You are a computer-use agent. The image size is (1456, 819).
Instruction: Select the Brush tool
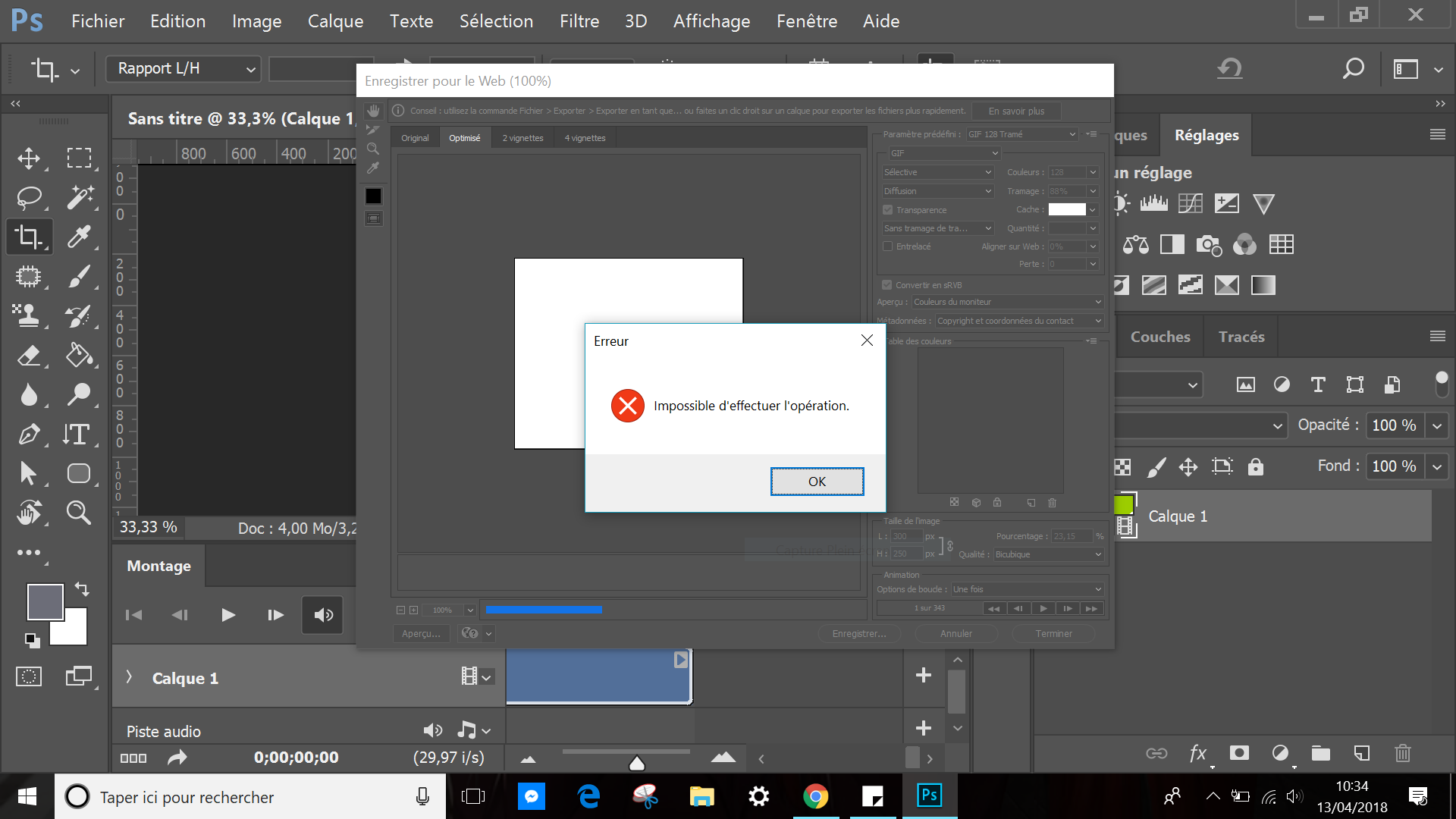click(x=79, y=276)
